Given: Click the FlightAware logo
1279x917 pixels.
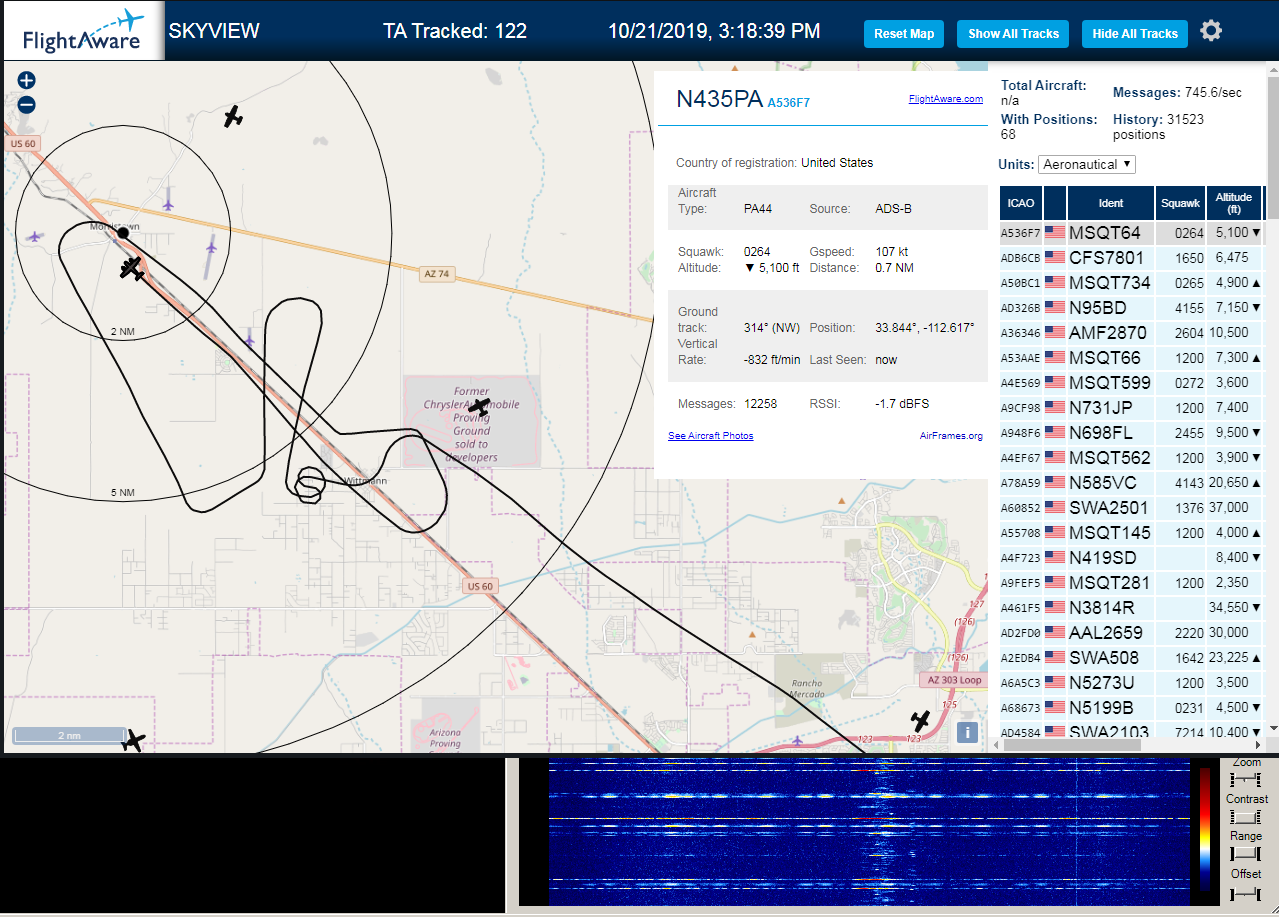Looking at the screenshot, I should pyautogui.click(x=82, y=31).
